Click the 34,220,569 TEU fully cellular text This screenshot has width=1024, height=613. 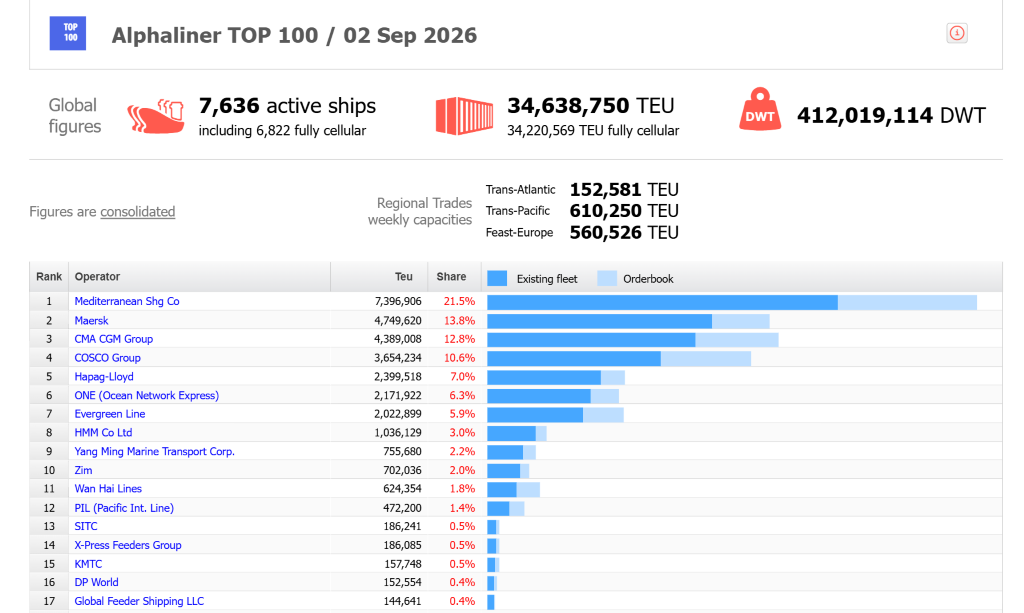(593, 131)
